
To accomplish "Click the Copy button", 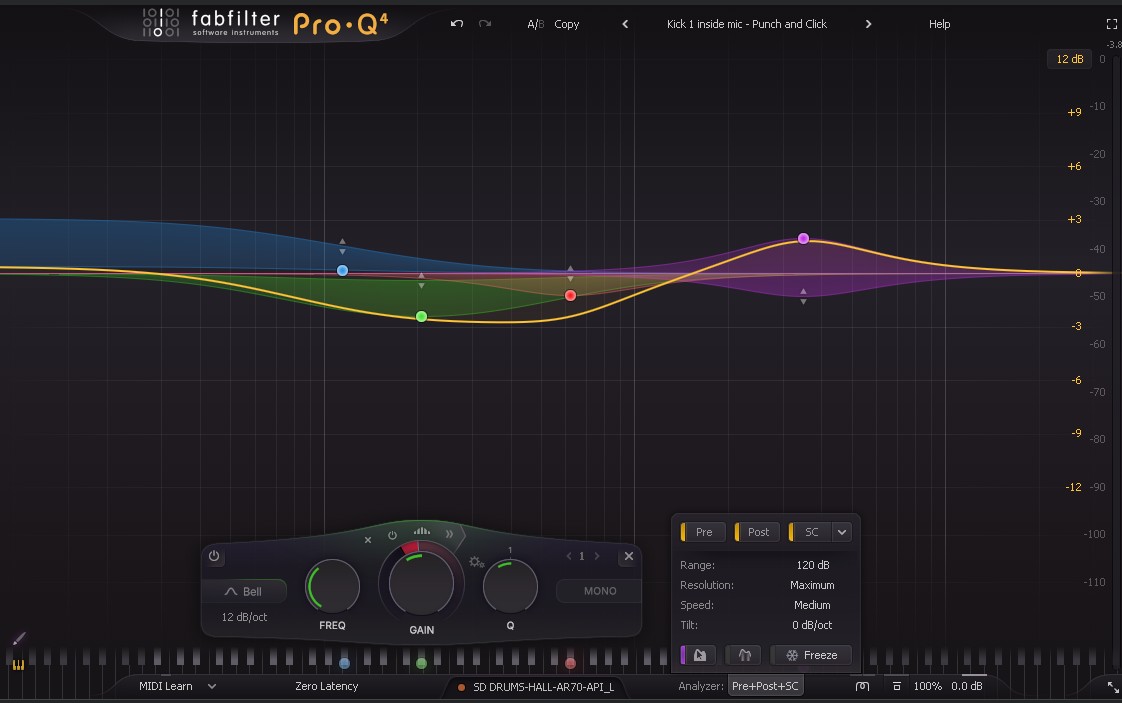I will (567, 24).
